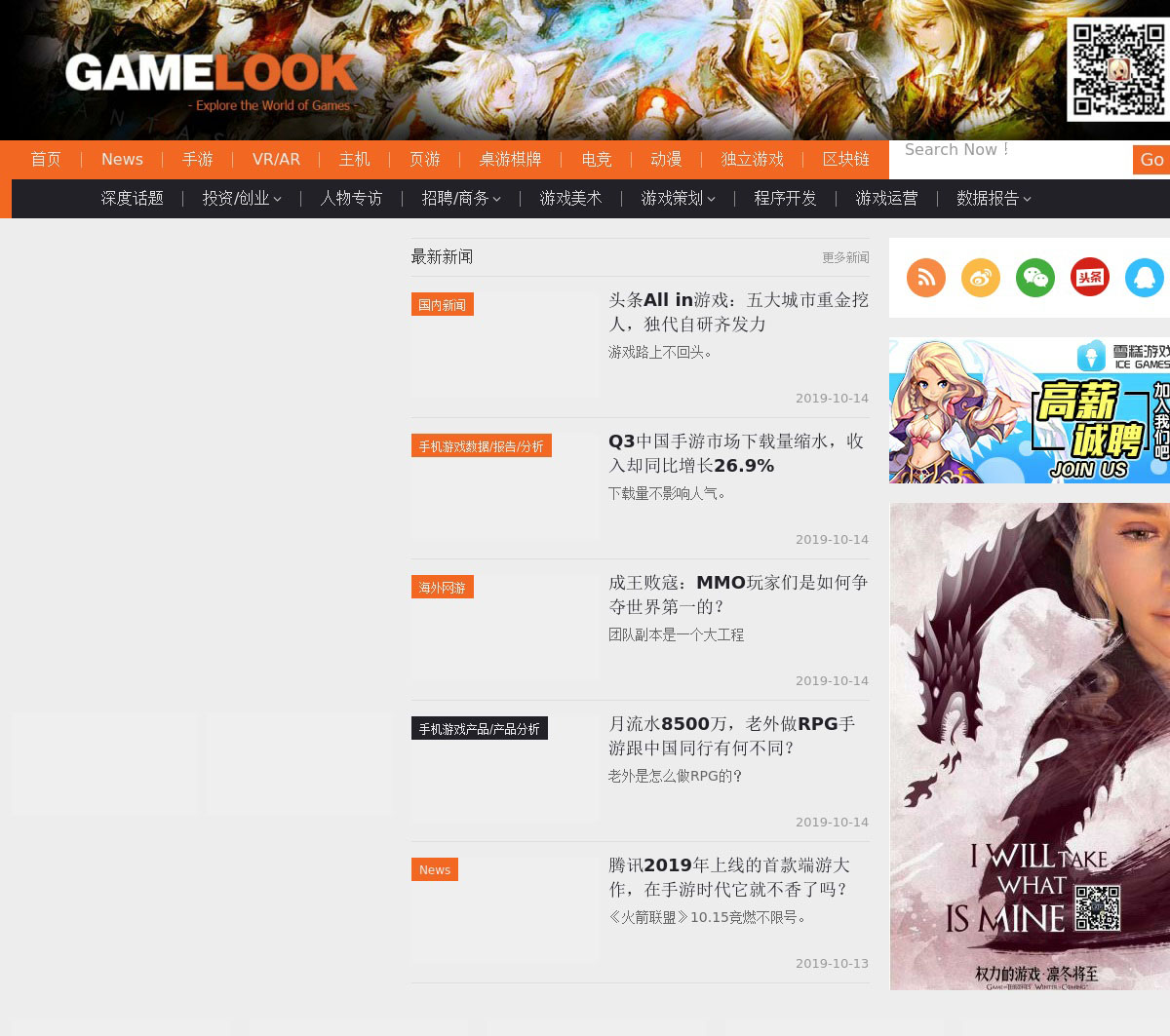Click summary text 团队副本是一个大工程

pyautogui.click(x=676, y=634)
